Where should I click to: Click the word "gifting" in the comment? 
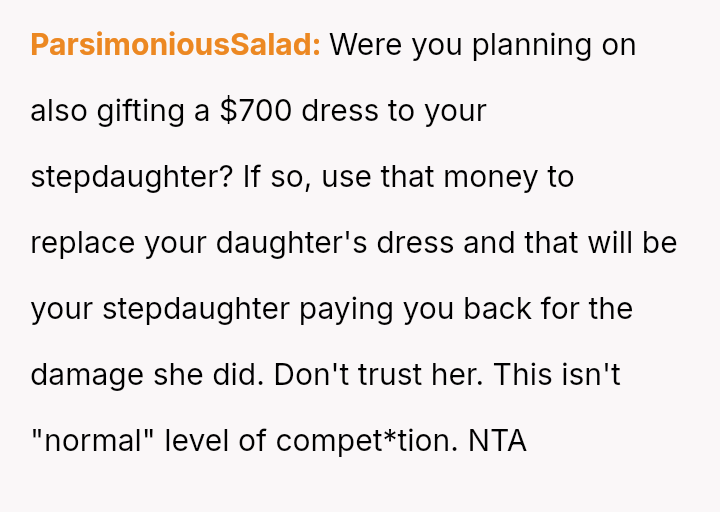(139, 111)
